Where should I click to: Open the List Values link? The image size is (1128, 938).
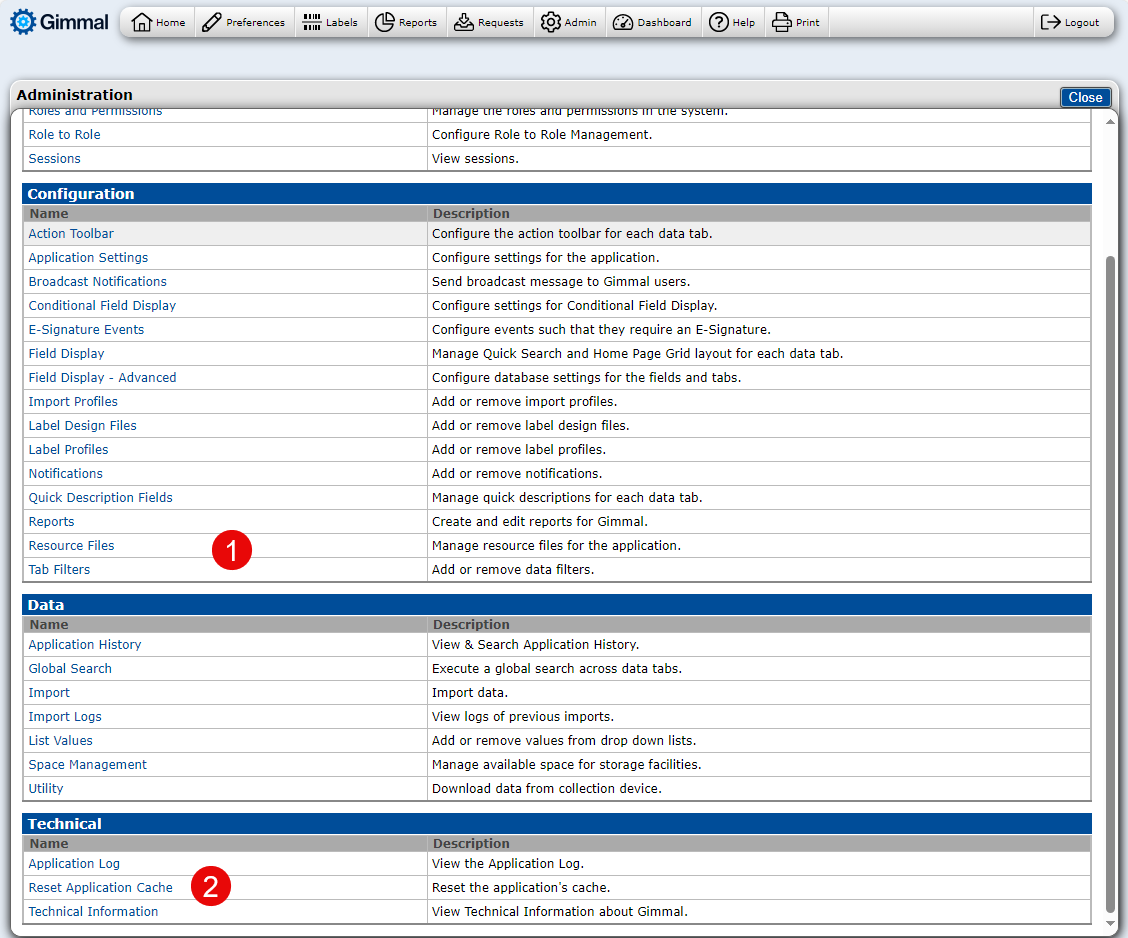(x=60, y=741)
